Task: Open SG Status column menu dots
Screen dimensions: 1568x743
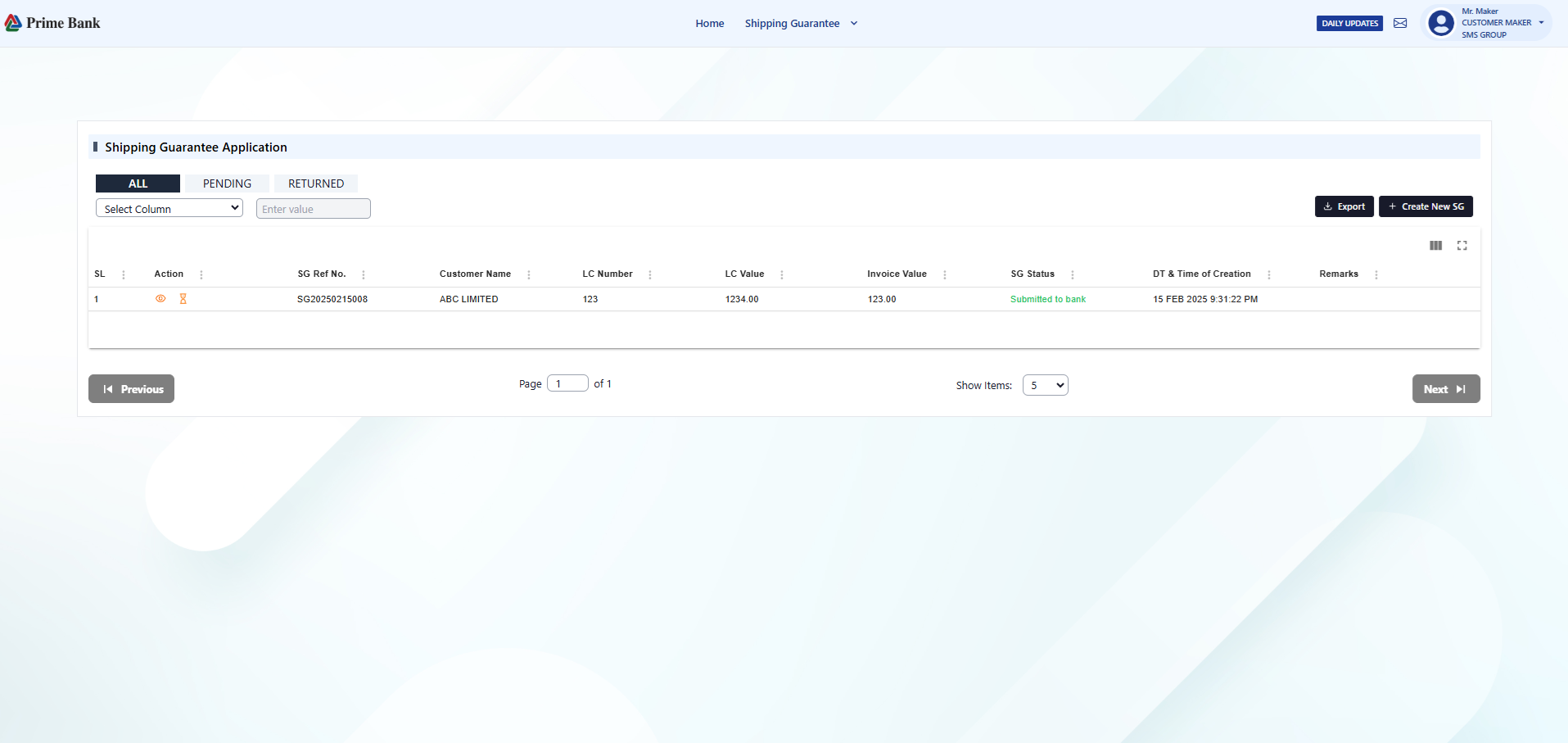Action: pyautogui.click(x=1073, y=274)
